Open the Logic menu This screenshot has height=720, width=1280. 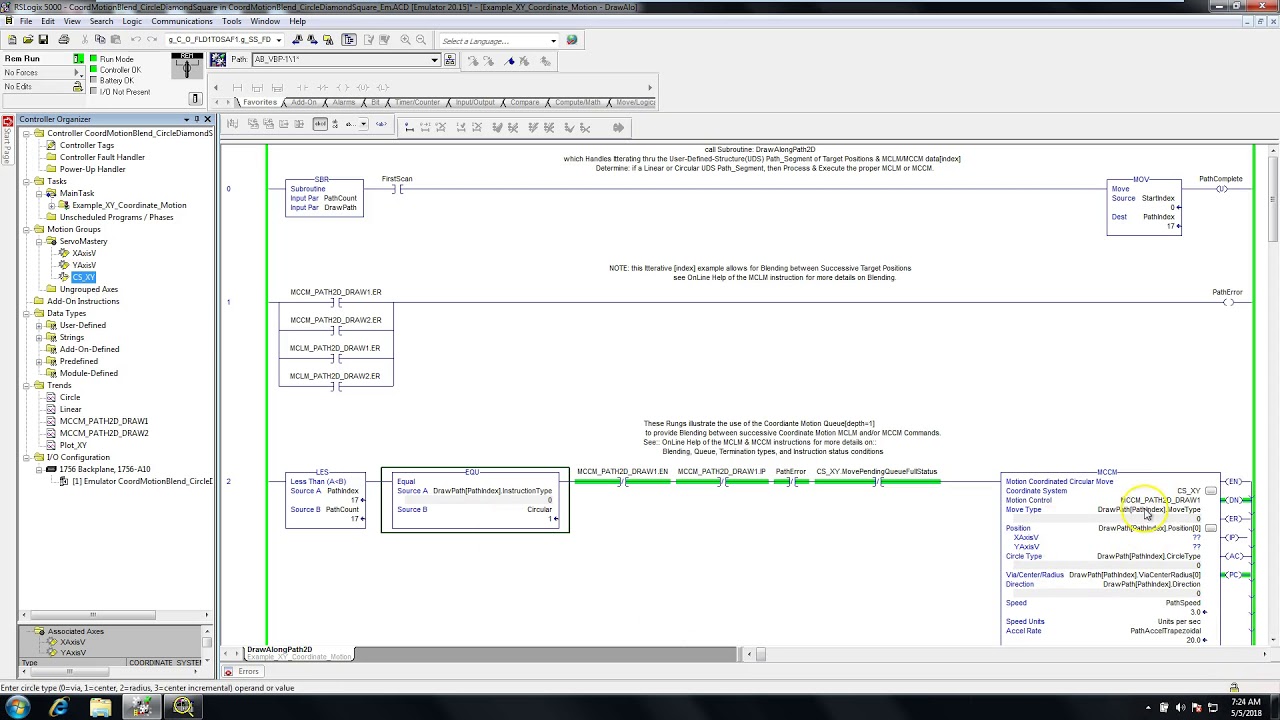point(132,21)
